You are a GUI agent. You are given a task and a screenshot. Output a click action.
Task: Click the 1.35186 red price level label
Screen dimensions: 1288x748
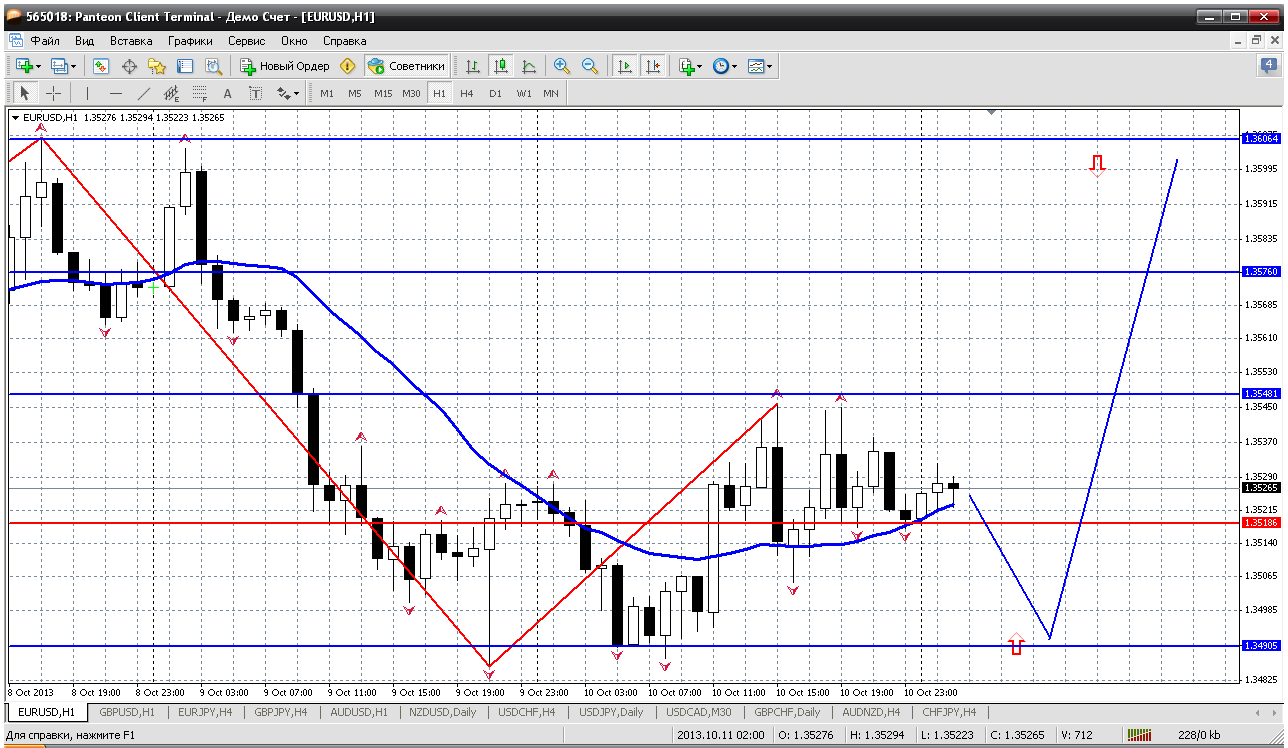1260,523
